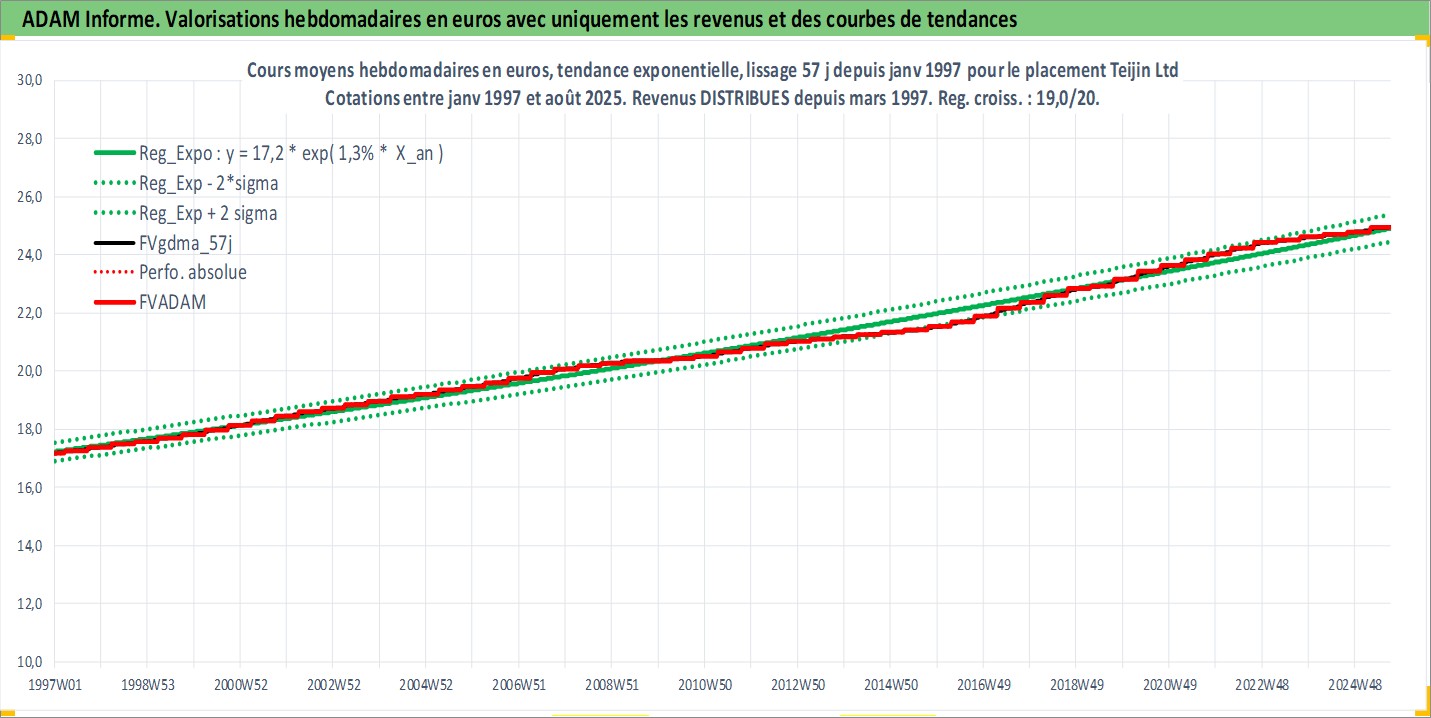
Task: Click x-axis label '2018W49'
Action: coord(1075,684)
